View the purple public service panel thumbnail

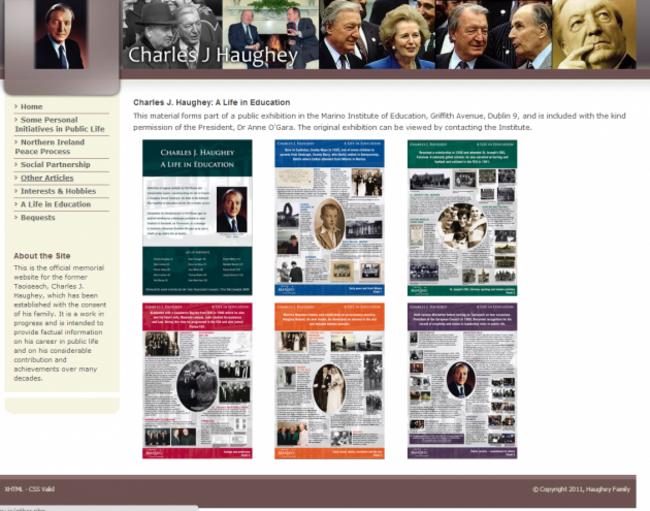pyautogui.click(x=462, y=381)
